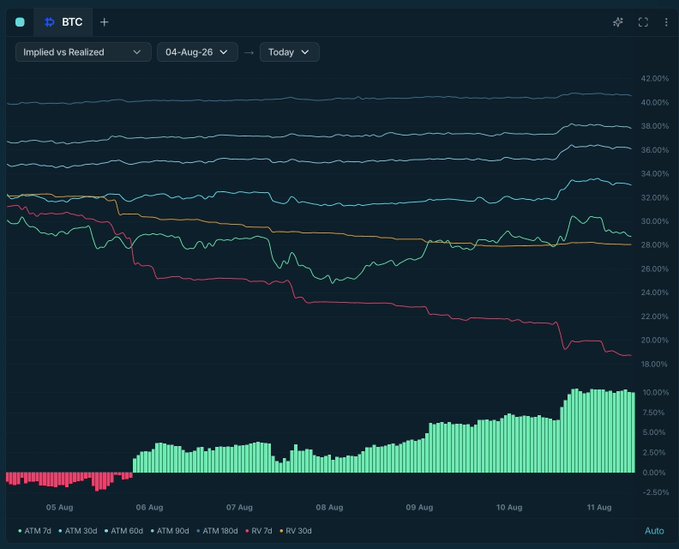Screen dimensions: 679x549
Task: Toggle RV 30d series in legend
Action: click(295, 531)
